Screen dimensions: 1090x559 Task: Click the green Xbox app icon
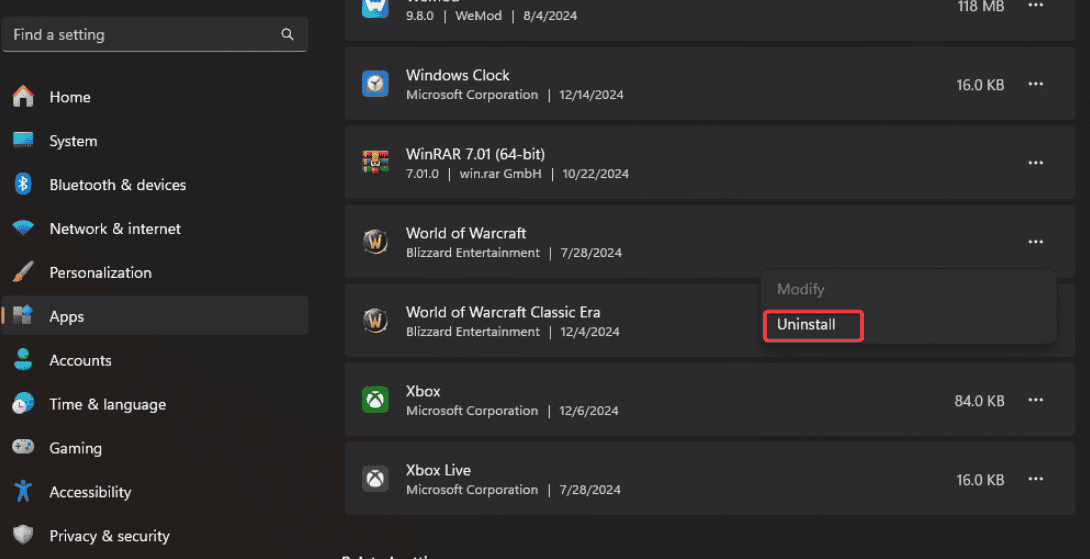click(x=375, y=400)
